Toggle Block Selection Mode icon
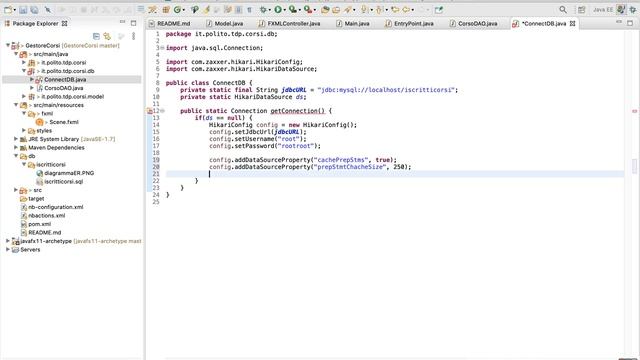640x360 pixels. (238, 10)
